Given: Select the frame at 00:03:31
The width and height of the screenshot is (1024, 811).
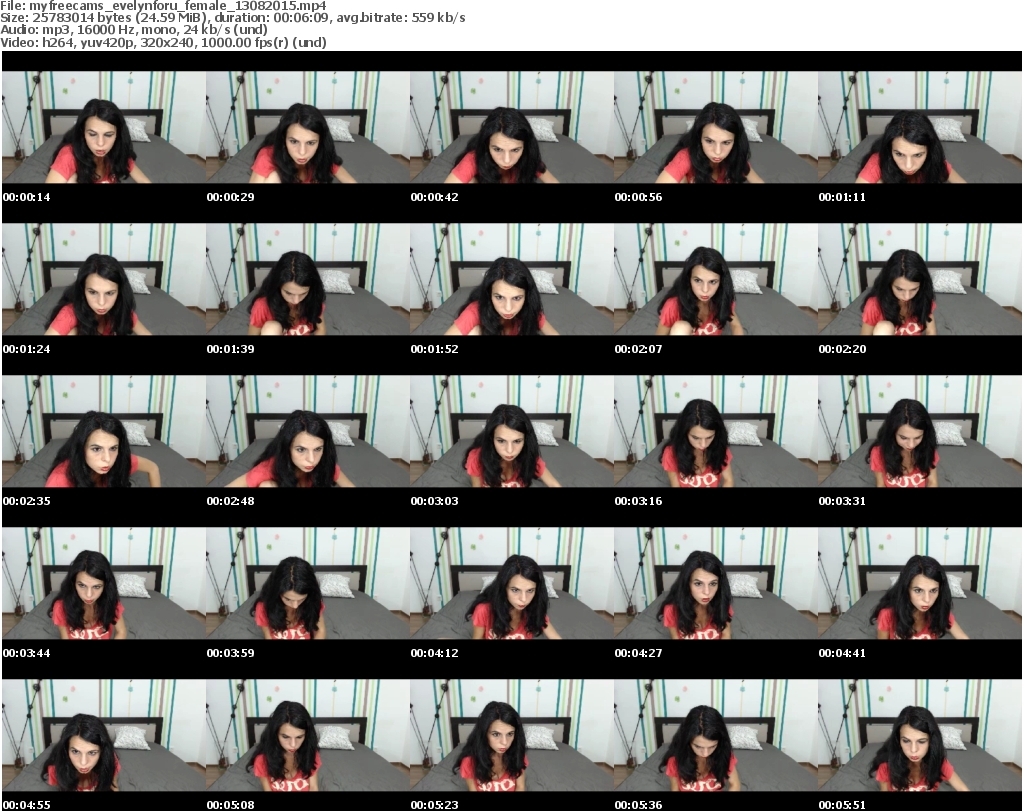Looking at the screenshot, I should pyautogui.click(x=920, y=432).
